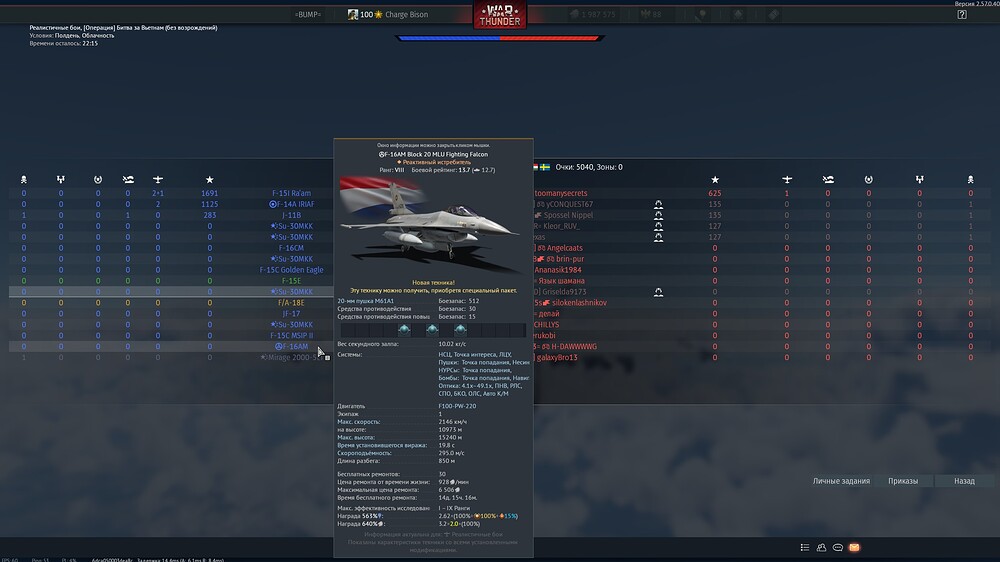Select the F-16AM row in left team
The width and height of the screenshot is (1000, 562).
[171, 346]
